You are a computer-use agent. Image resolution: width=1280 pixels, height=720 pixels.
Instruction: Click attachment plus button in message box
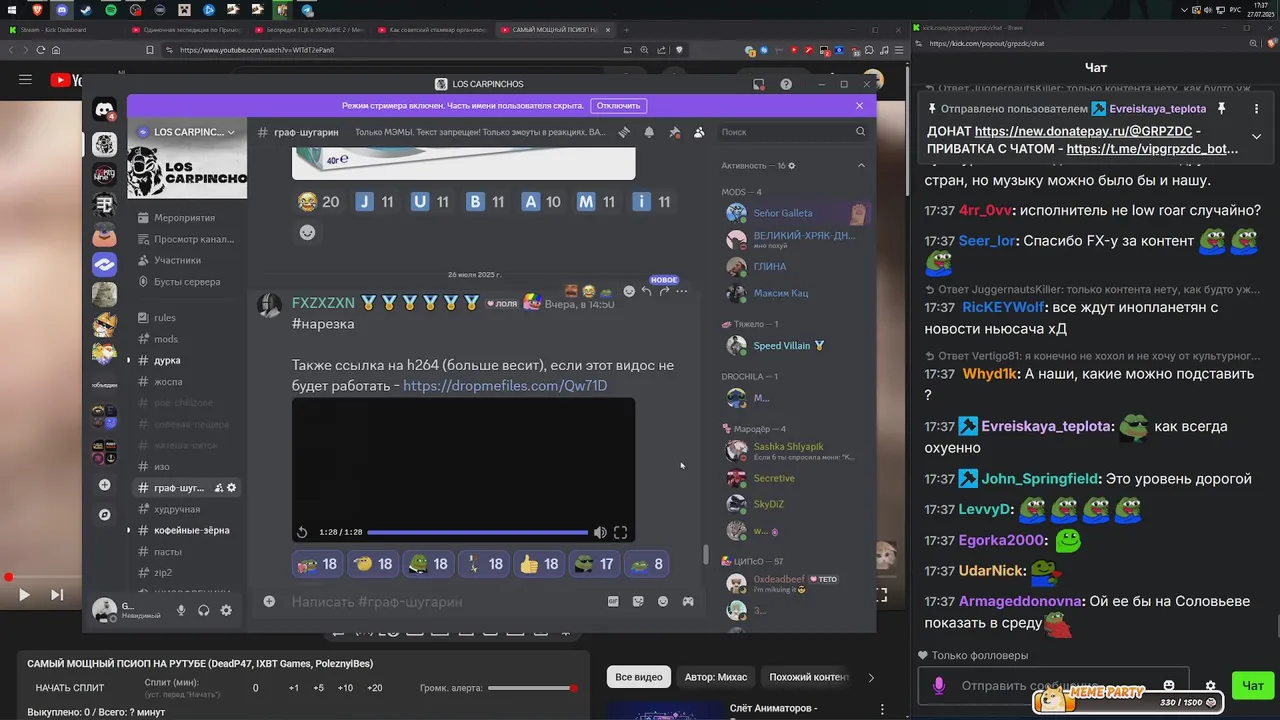coord(269,601)
